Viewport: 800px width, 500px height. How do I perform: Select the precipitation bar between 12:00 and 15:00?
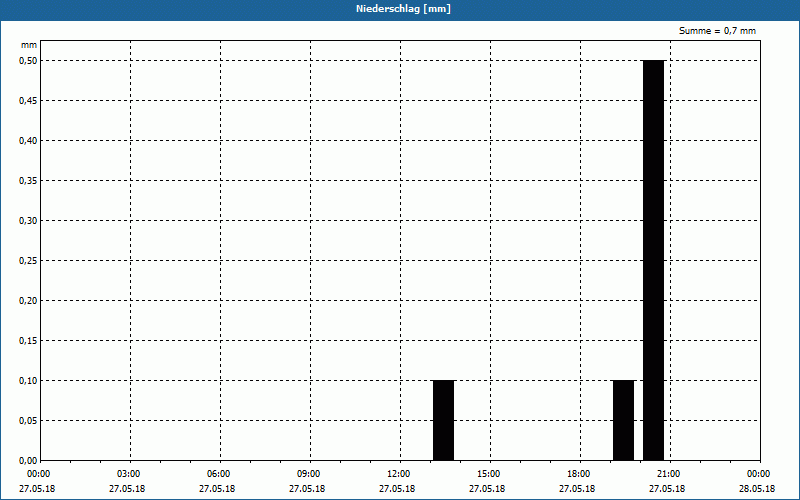(443, 420)
